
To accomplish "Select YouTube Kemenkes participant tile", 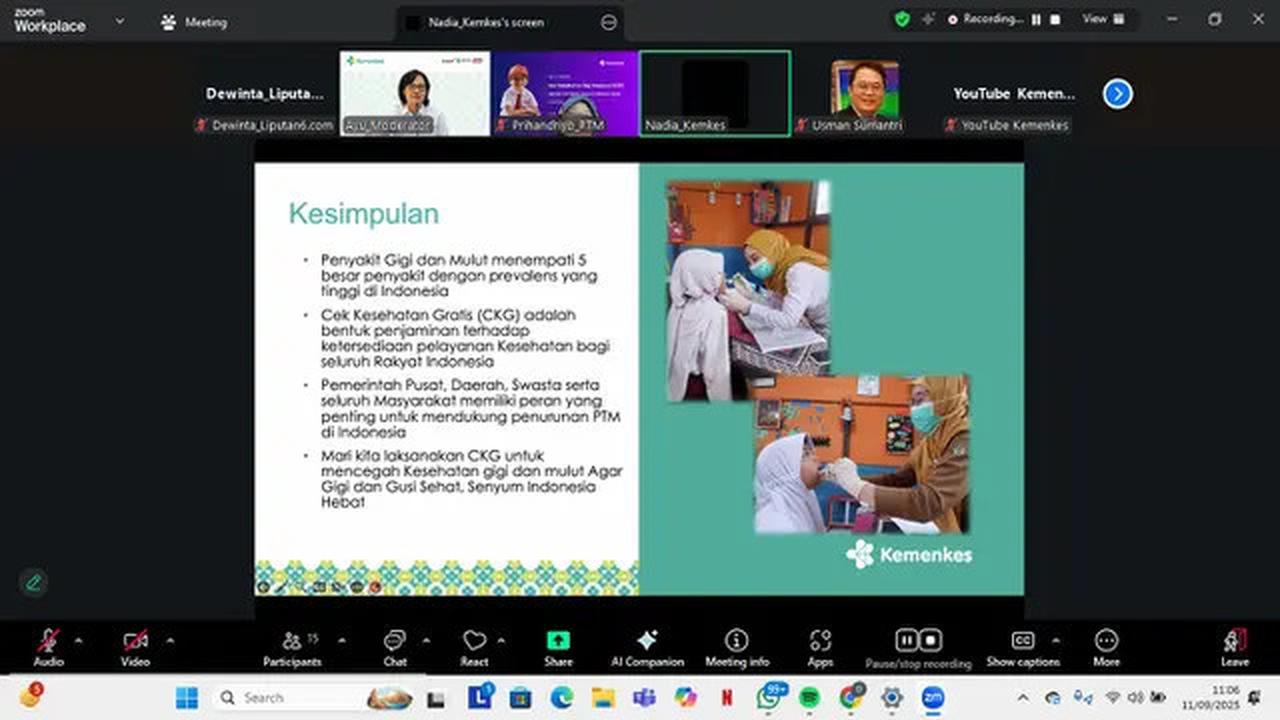I will tap(1013, 93).
